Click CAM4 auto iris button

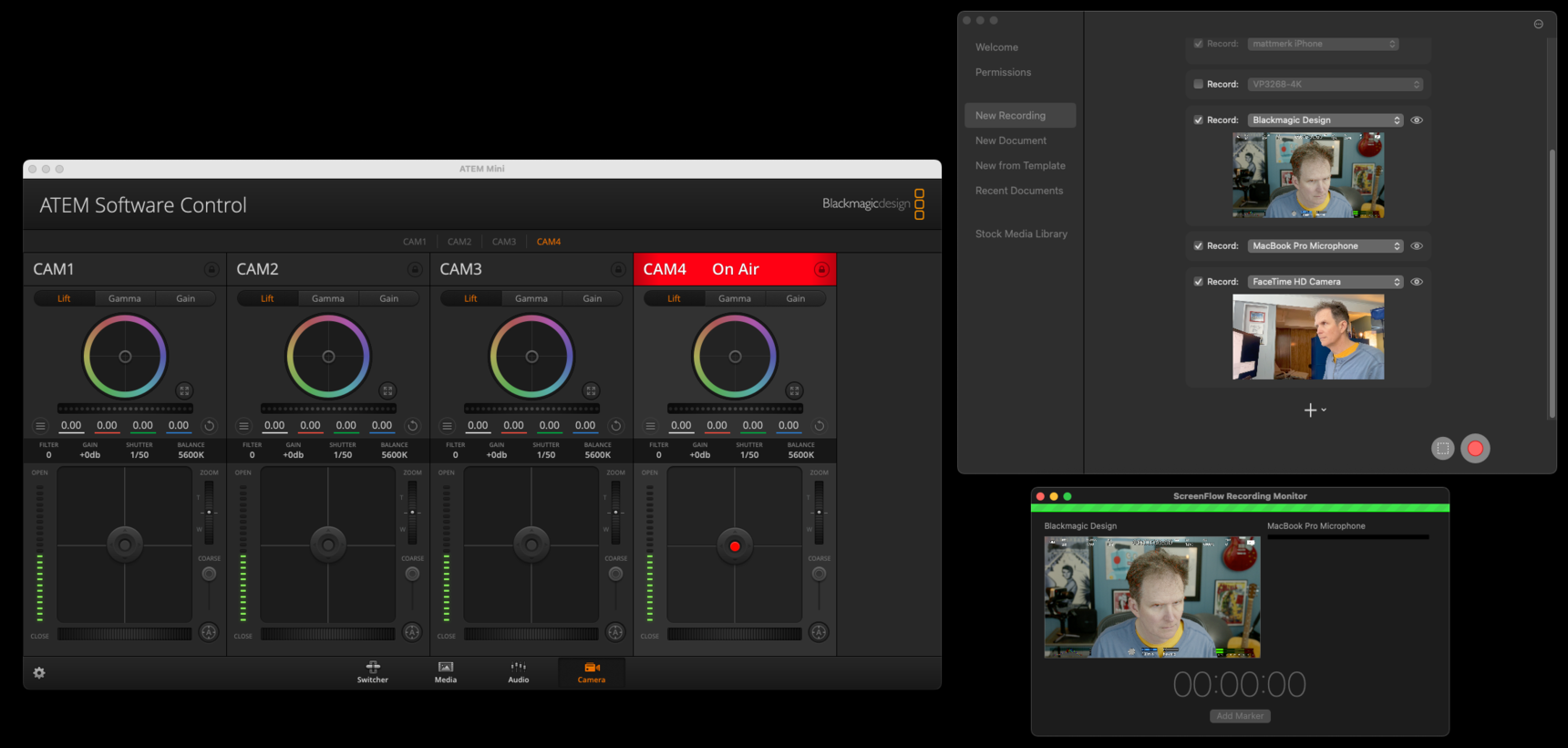(x=819, y=632)
